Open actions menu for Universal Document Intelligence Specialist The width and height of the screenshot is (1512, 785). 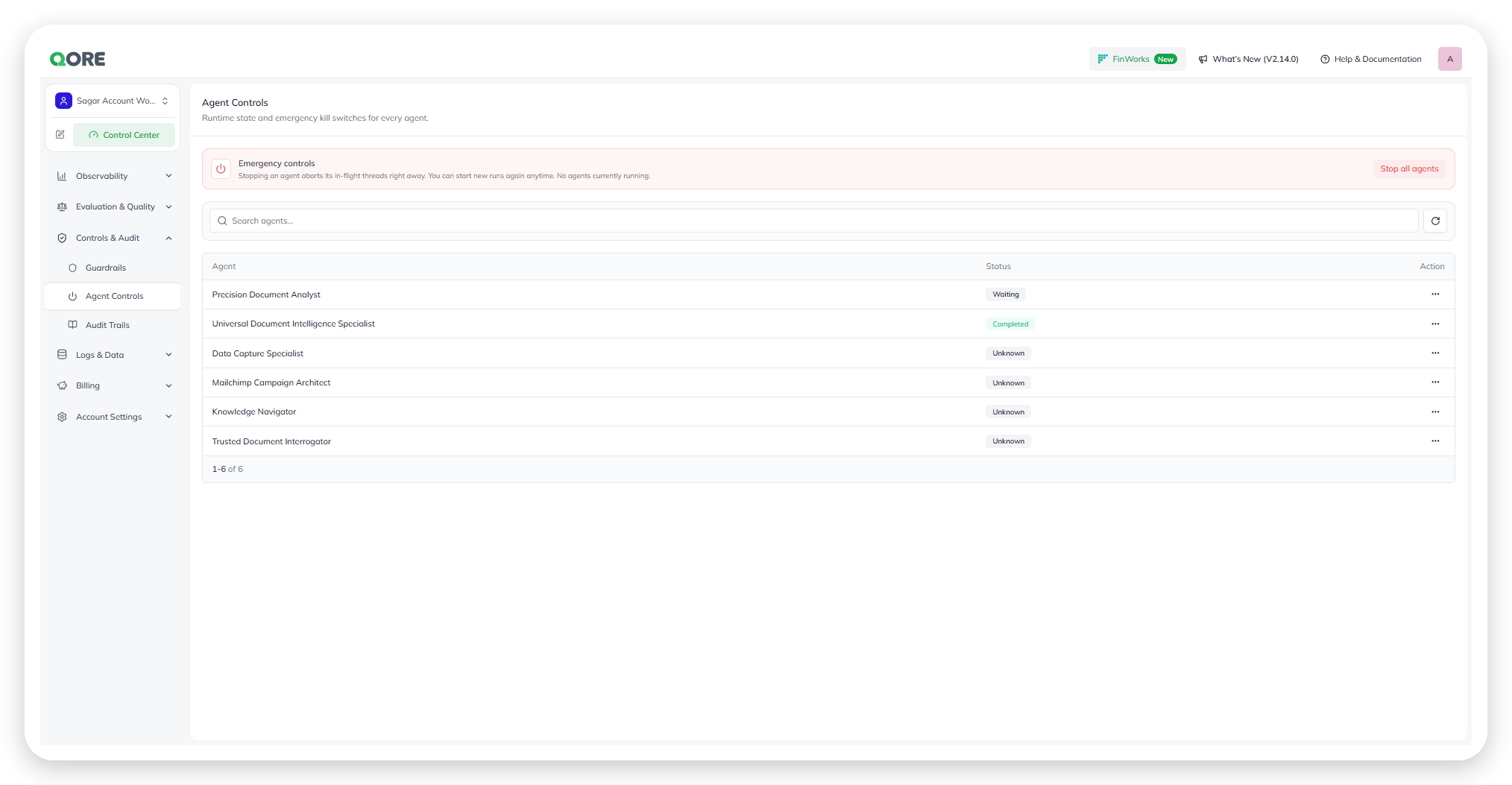coord(1435,324)
